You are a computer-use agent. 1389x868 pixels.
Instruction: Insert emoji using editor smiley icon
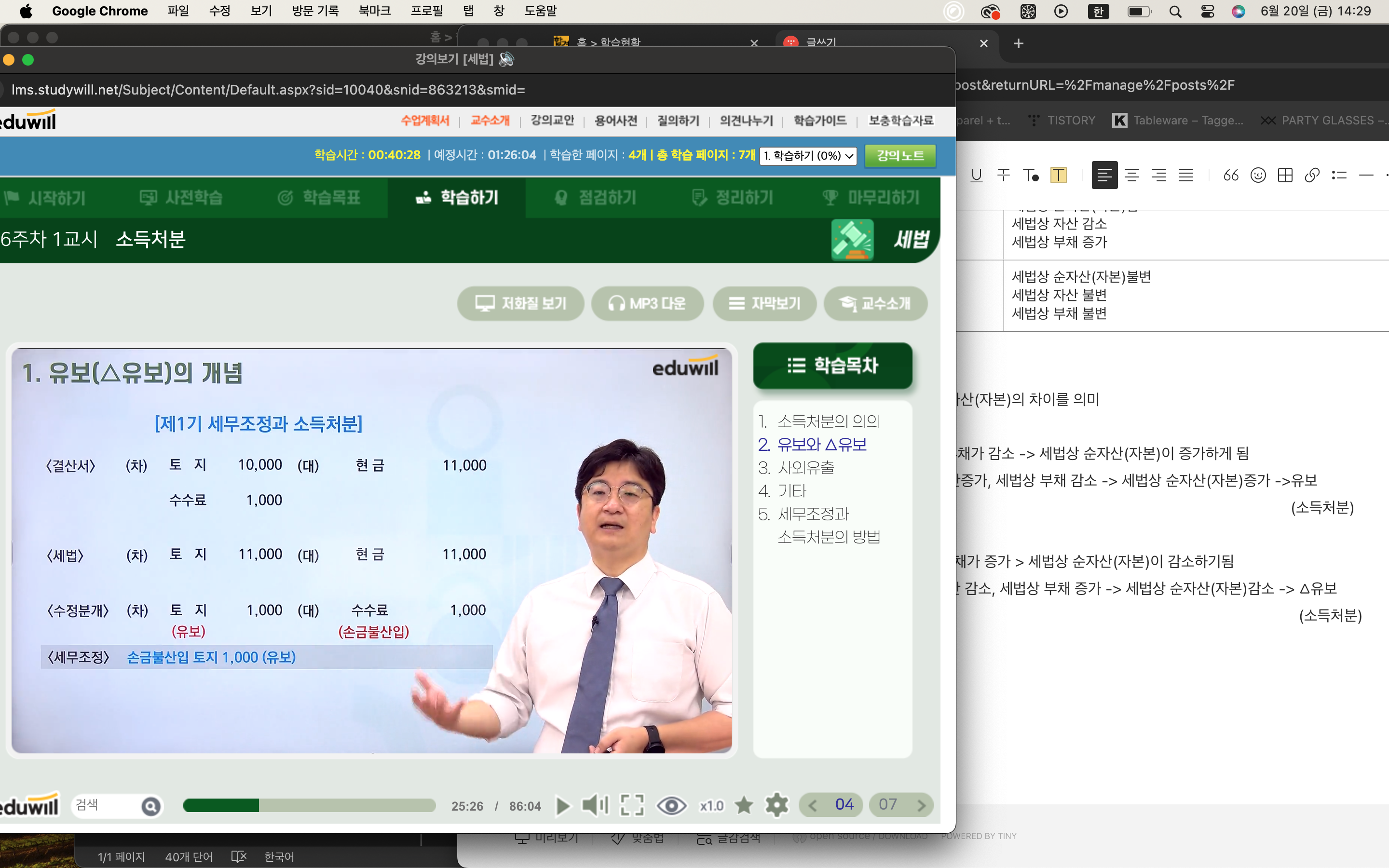[1257, 175]
